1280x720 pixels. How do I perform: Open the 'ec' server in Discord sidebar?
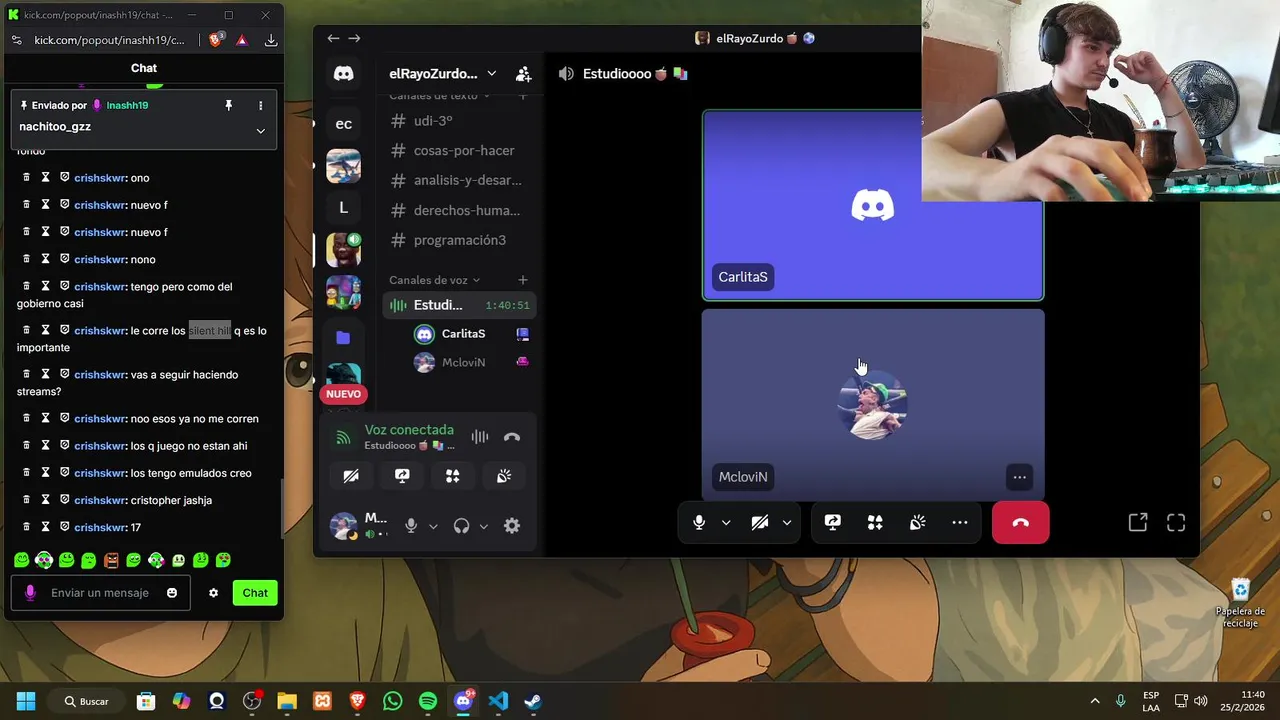click(343, 124)
